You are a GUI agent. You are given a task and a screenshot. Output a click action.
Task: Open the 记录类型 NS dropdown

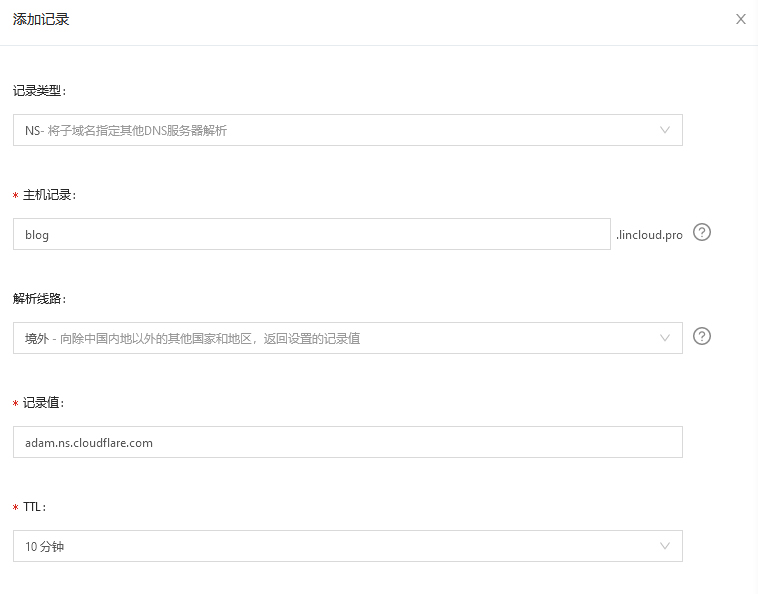pos(347,130)
